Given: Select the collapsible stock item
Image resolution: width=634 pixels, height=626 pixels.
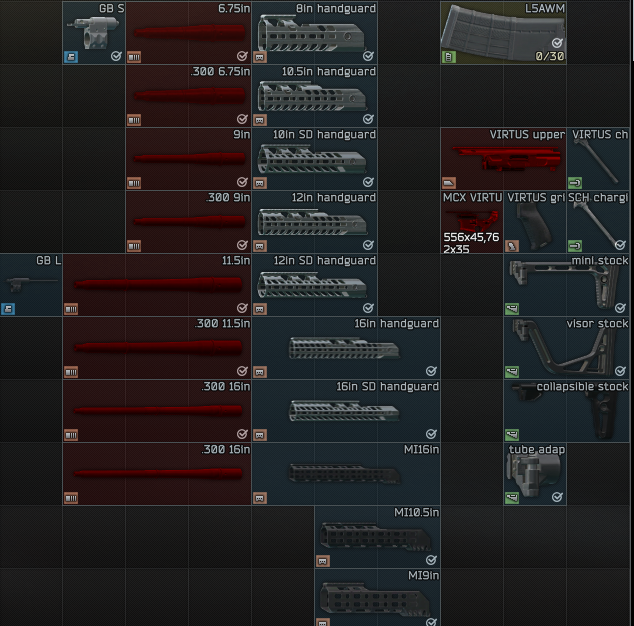Looking at the screenshot, I should tap(567, 411).
